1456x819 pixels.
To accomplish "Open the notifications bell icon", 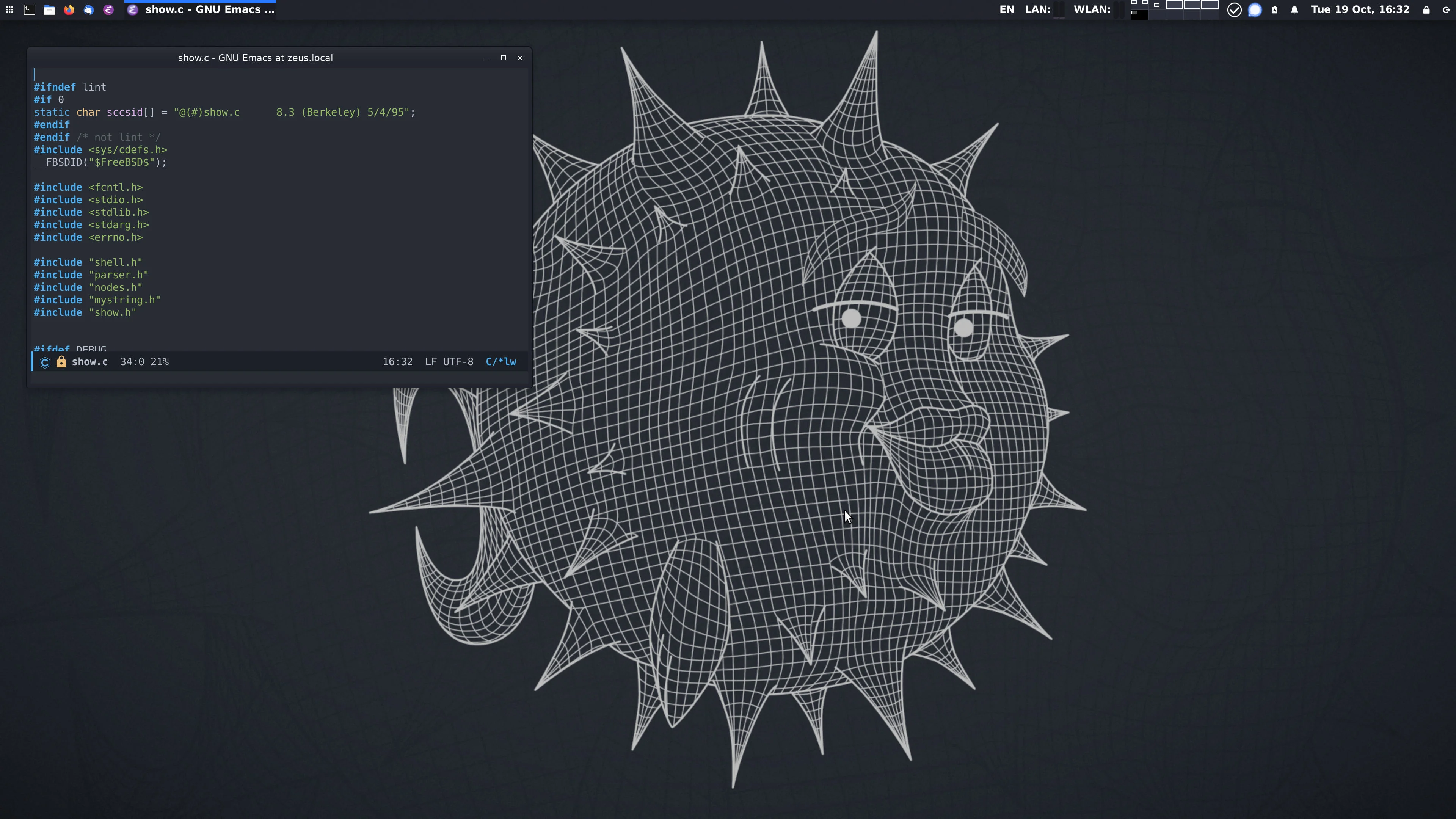I will pos(1294,9).
